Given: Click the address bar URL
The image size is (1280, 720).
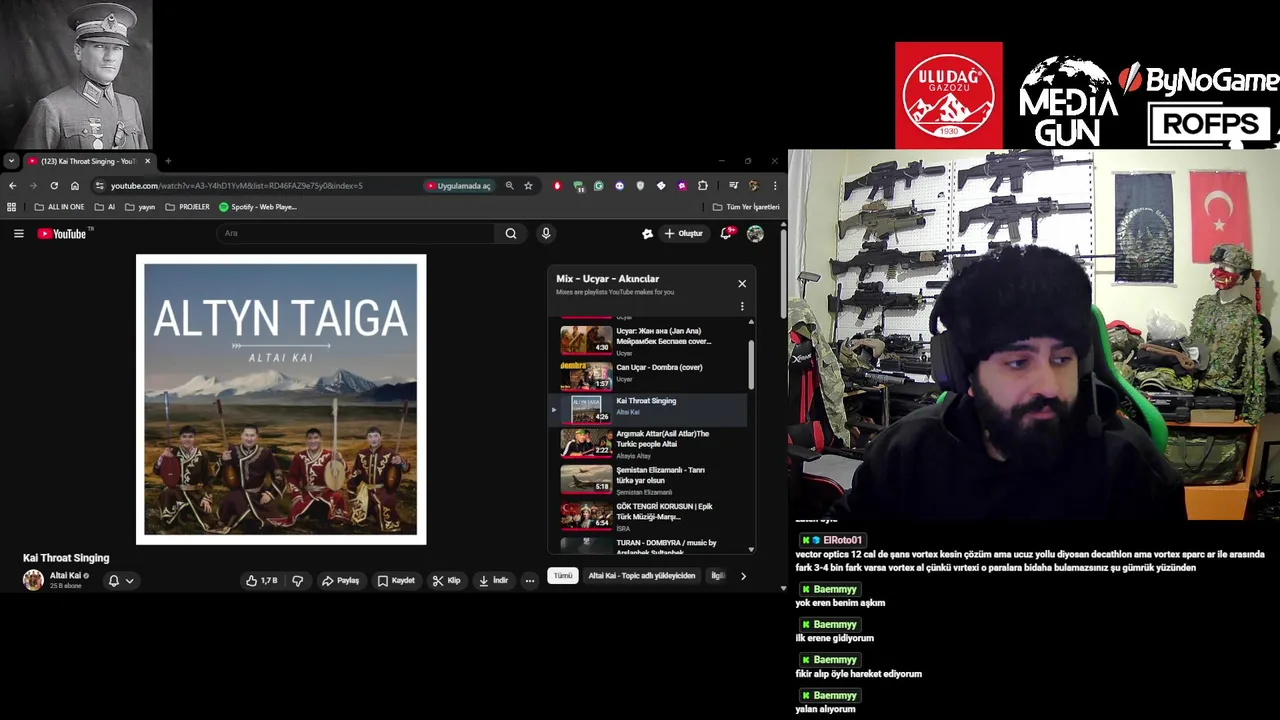Looking at the screenshot, I should [236, 185].
